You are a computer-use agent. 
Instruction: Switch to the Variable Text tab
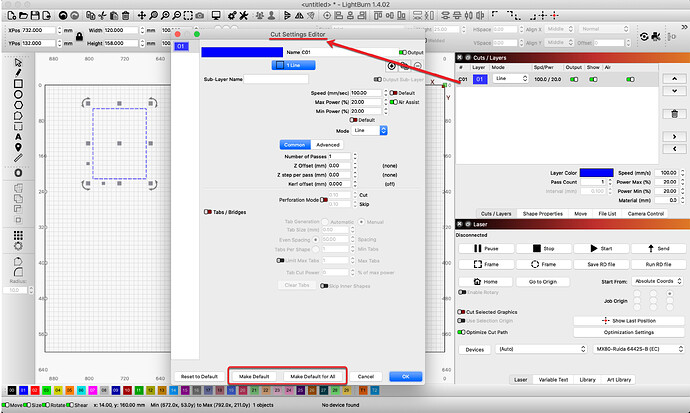pyautogui.click(x=553, y=380)
